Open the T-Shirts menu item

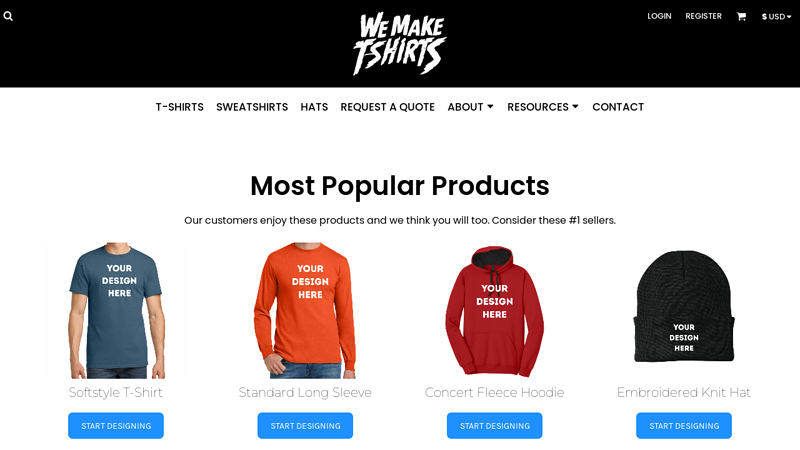(x=180, y=107)
